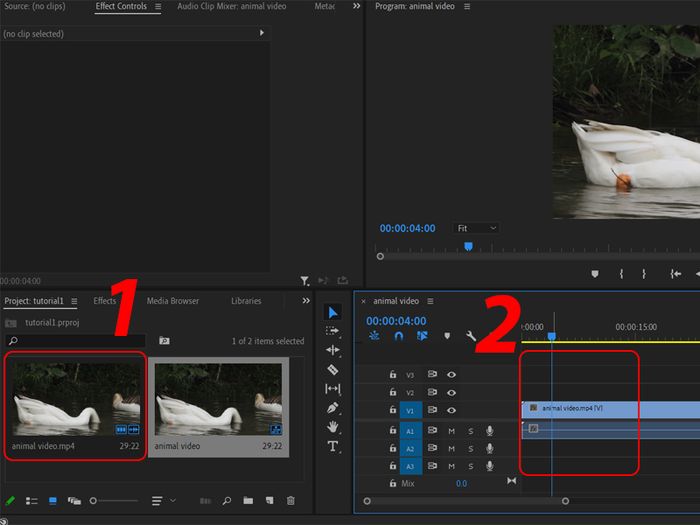Select animal video.mp4 clip thumbnail
700x525 pixels.
tap(76, 399)
